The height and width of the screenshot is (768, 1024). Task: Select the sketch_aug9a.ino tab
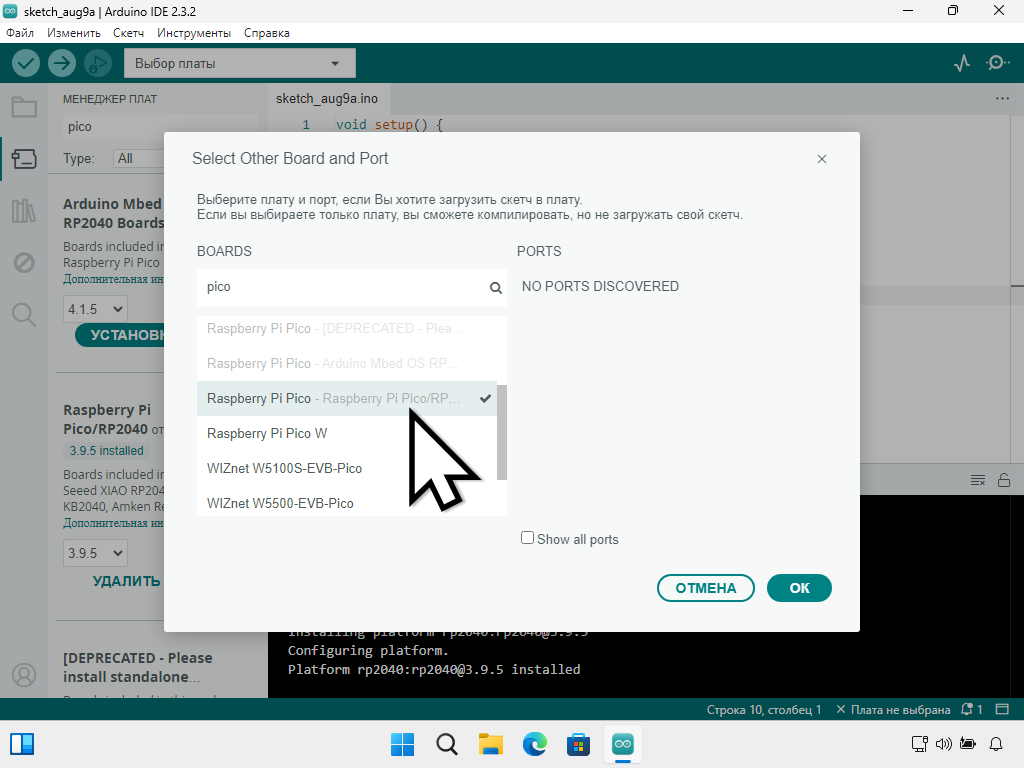point(328,99)
